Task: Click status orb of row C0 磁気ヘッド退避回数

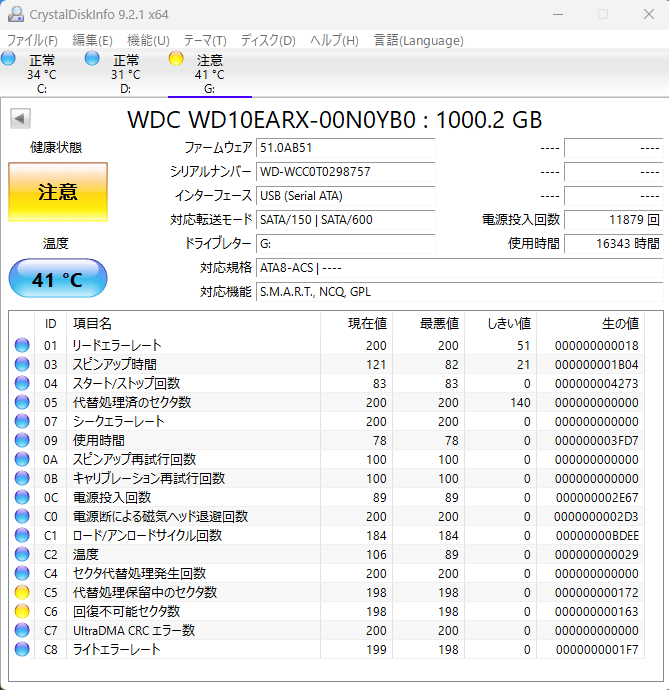Action: pos(22,516)
